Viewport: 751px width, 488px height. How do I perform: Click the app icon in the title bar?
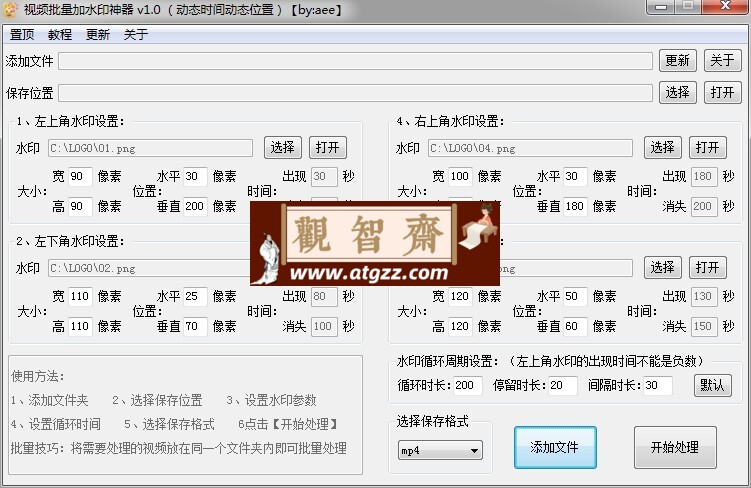click(11, 10)
